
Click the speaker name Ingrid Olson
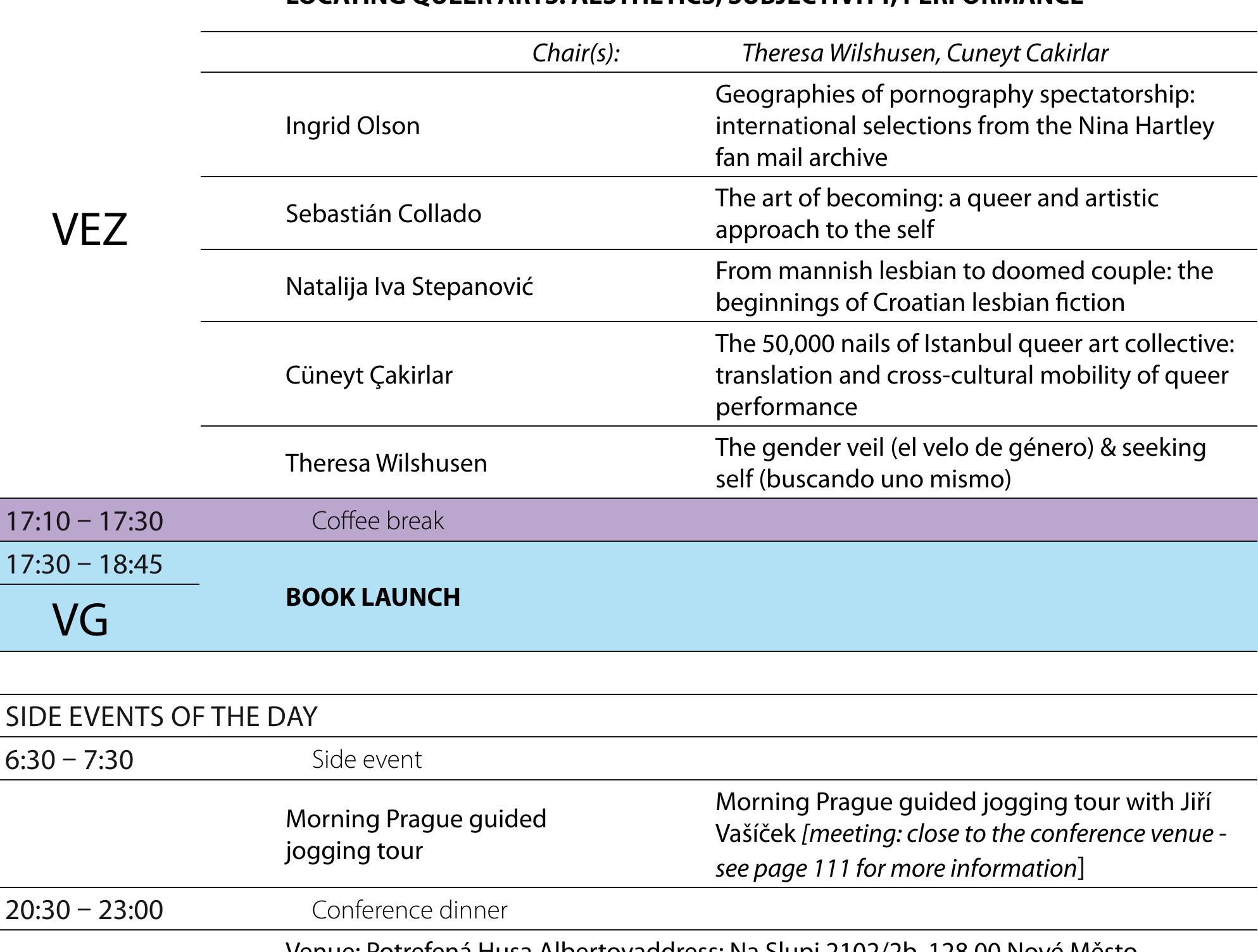pos(353,126)
